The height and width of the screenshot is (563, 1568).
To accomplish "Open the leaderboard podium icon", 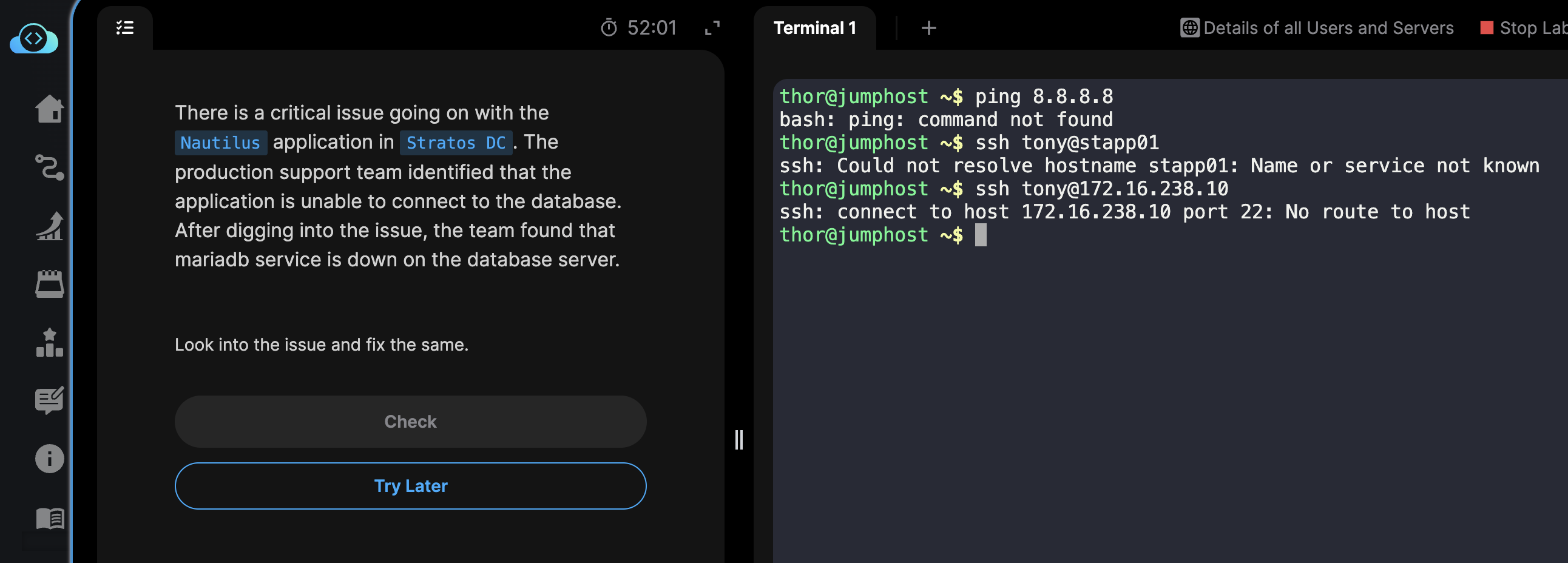I will (x=49, y=343).
